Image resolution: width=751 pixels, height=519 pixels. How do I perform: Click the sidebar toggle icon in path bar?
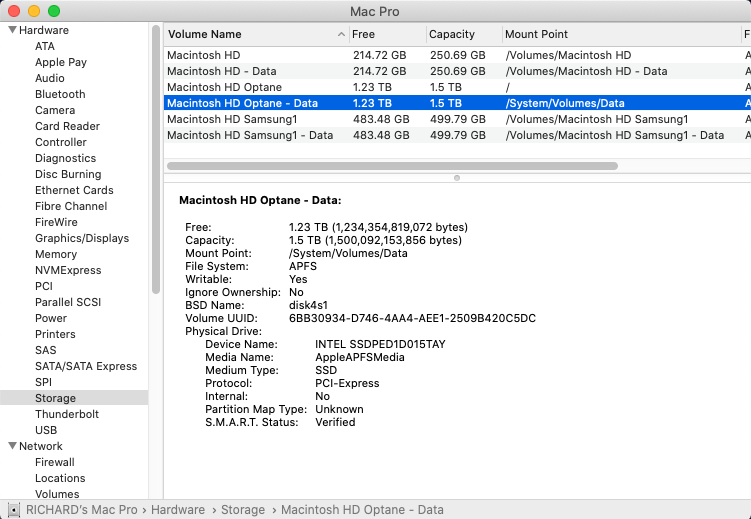pos(14,510)
